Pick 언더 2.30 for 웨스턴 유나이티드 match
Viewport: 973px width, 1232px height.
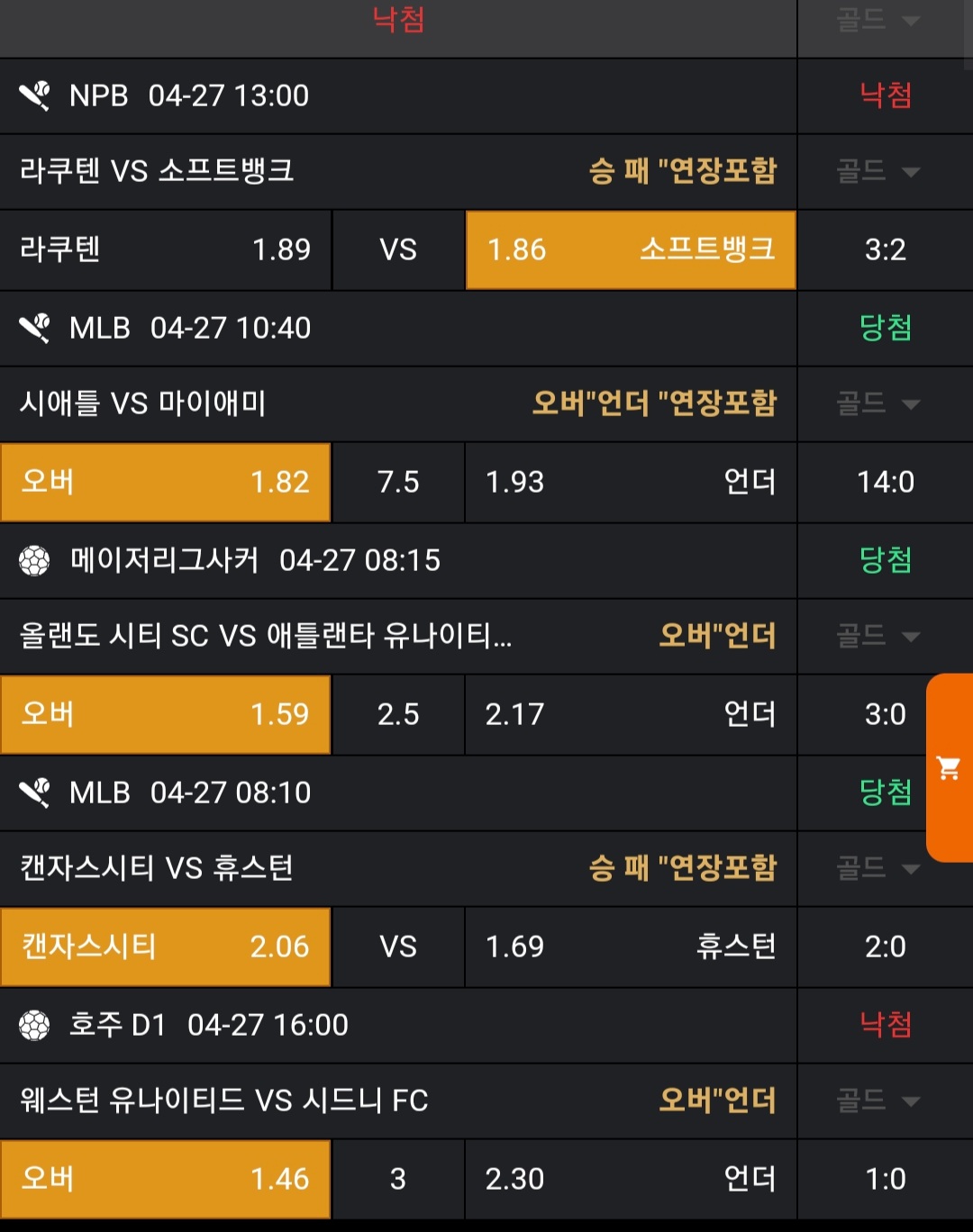631,1179
